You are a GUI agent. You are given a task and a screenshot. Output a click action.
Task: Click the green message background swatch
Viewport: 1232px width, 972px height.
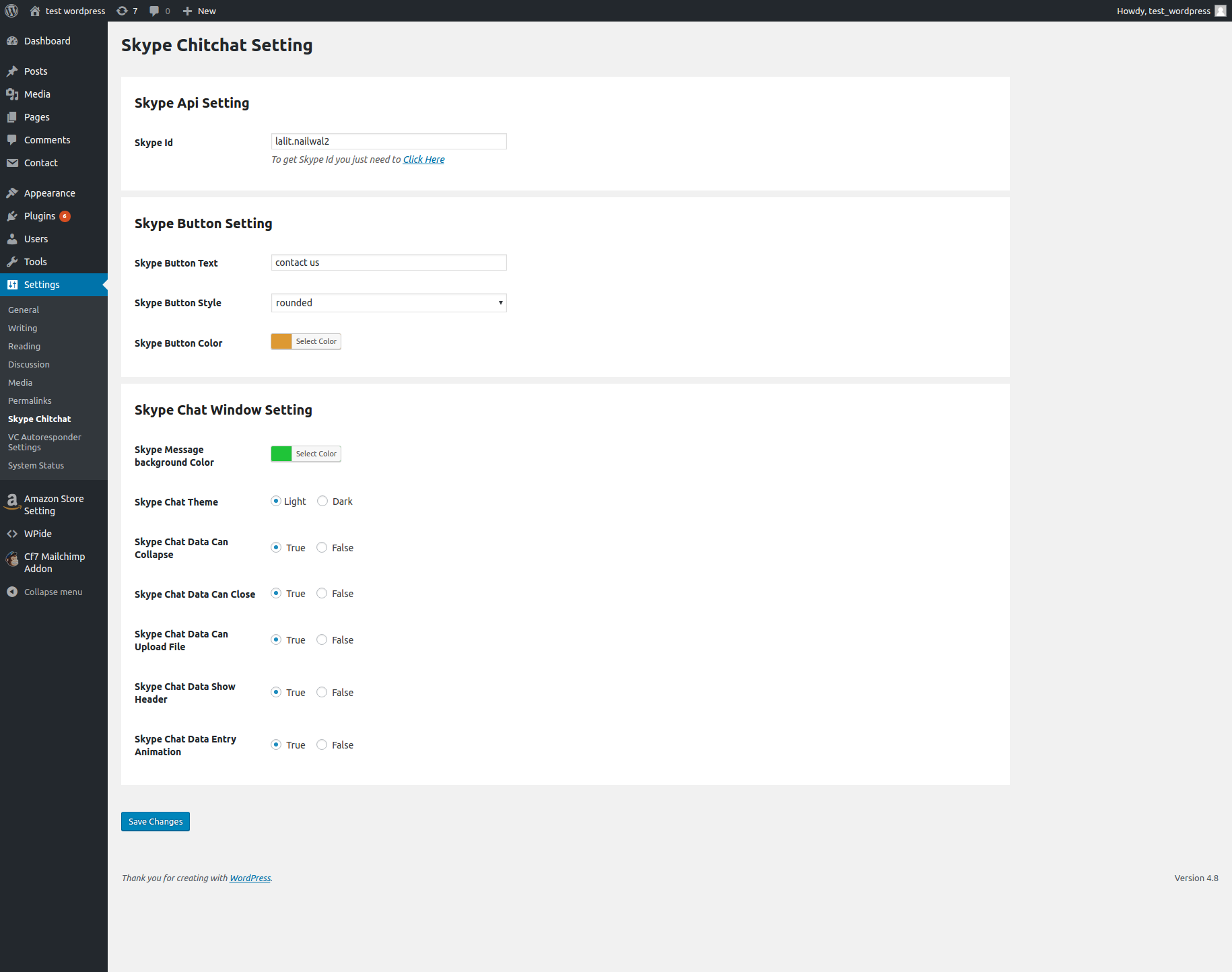click(x=281, y=454)
